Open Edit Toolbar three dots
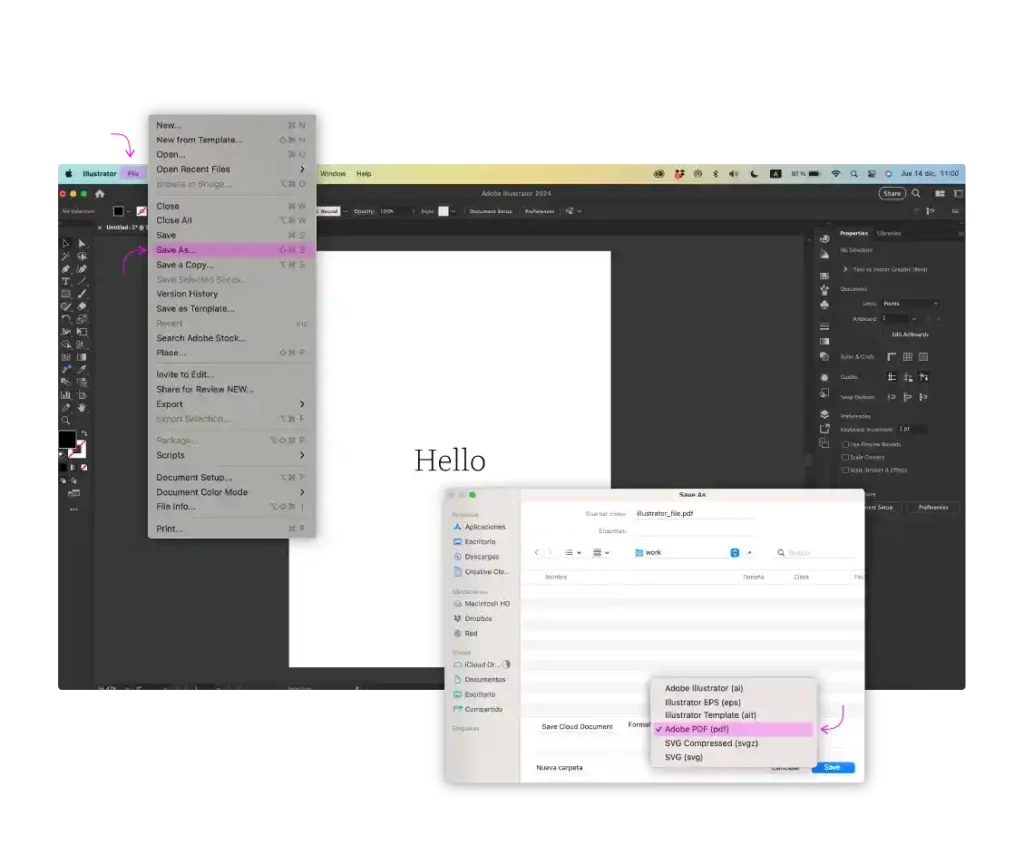The height and width of the screenshot is (854, 1024). point(74,509)
